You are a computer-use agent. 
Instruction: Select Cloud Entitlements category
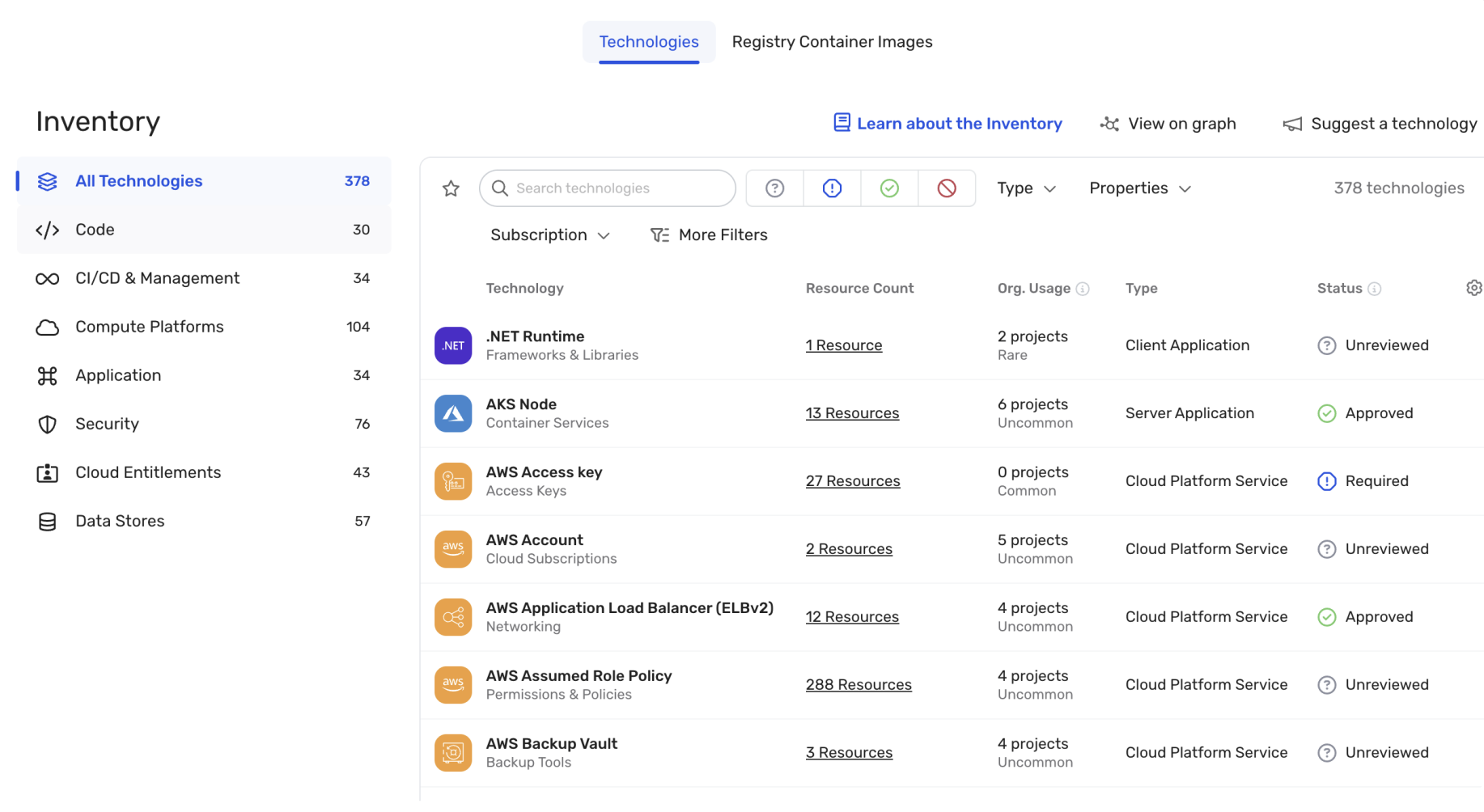click(204, 472)
